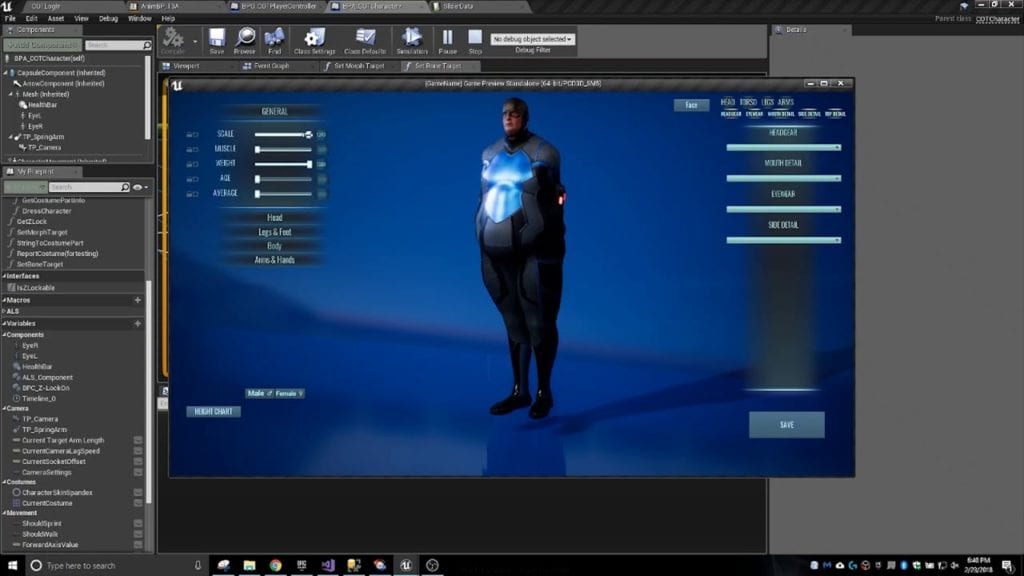Expand the Headgear dropdown in game preview
The width and height of the screenshot is (1024, 576).
click(783, 147)
